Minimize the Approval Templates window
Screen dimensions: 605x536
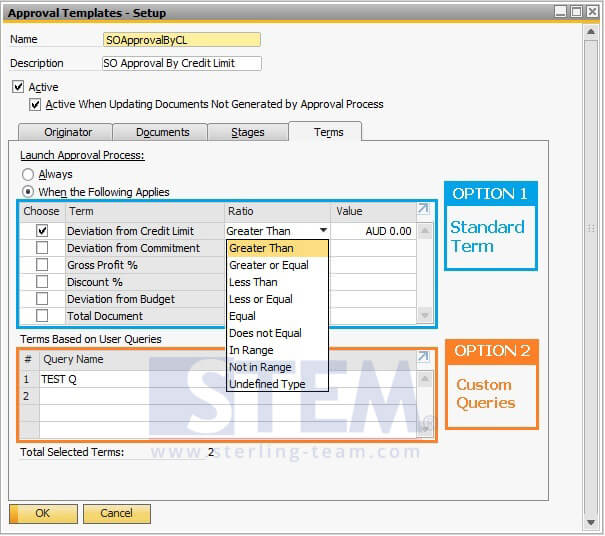[561, 12]
